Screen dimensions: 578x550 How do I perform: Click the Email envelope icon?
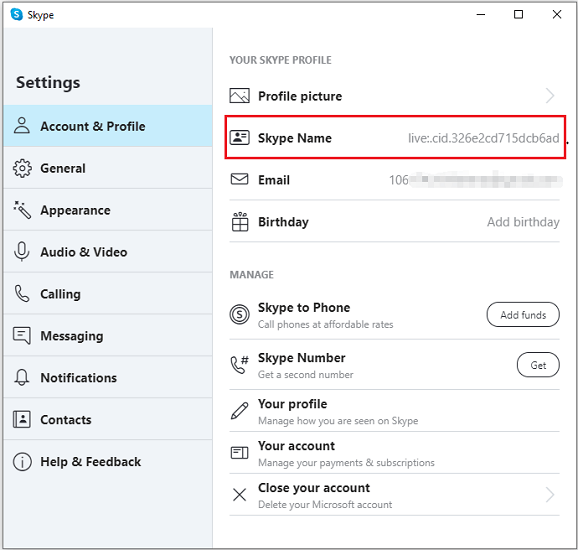240,179
